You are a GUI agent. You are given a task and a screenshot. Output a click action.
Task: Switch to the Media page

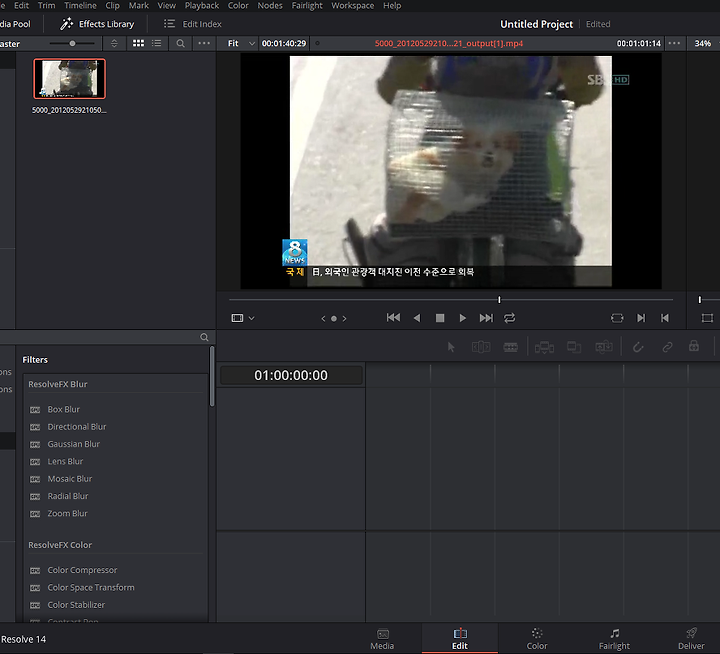point(382,639)
